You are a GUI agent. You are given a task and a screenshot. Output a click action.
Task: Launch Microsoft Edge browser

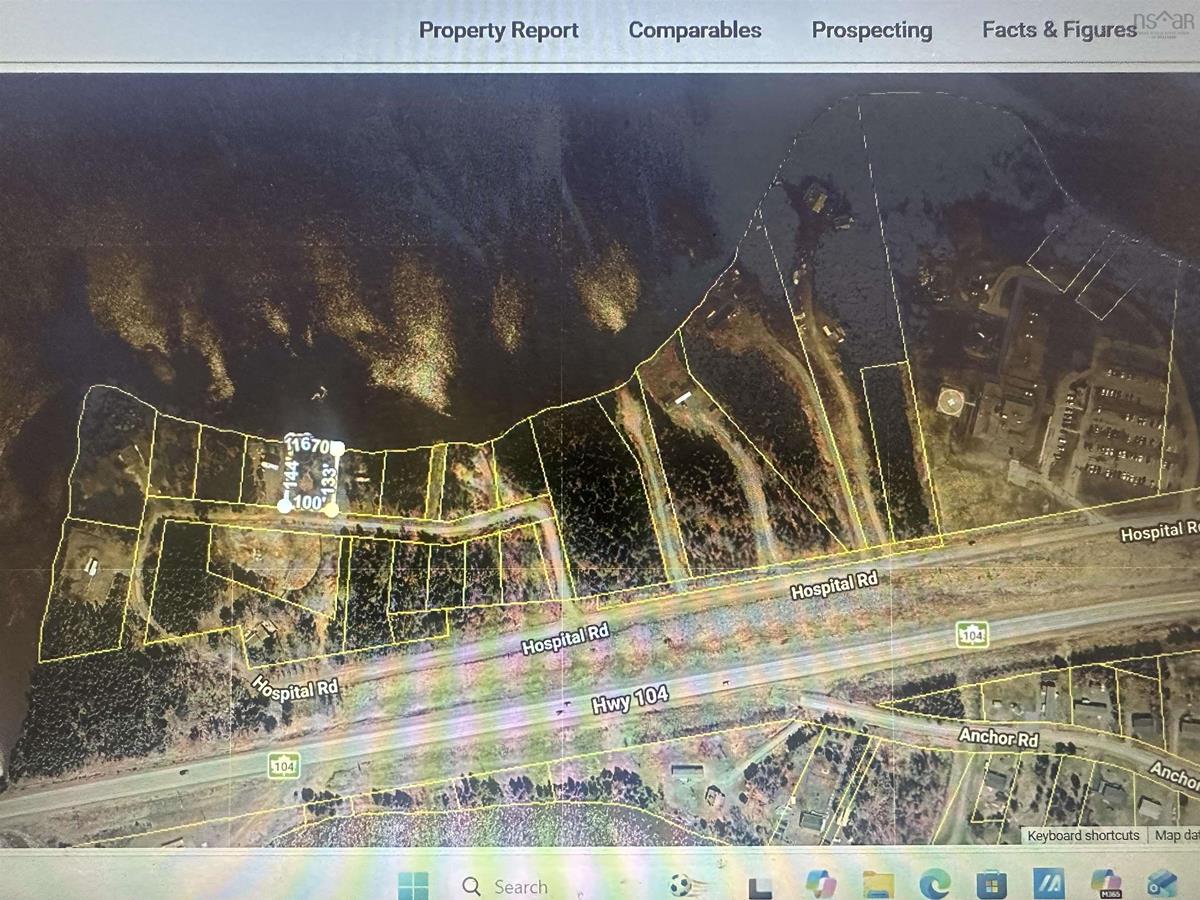point(934,884)
